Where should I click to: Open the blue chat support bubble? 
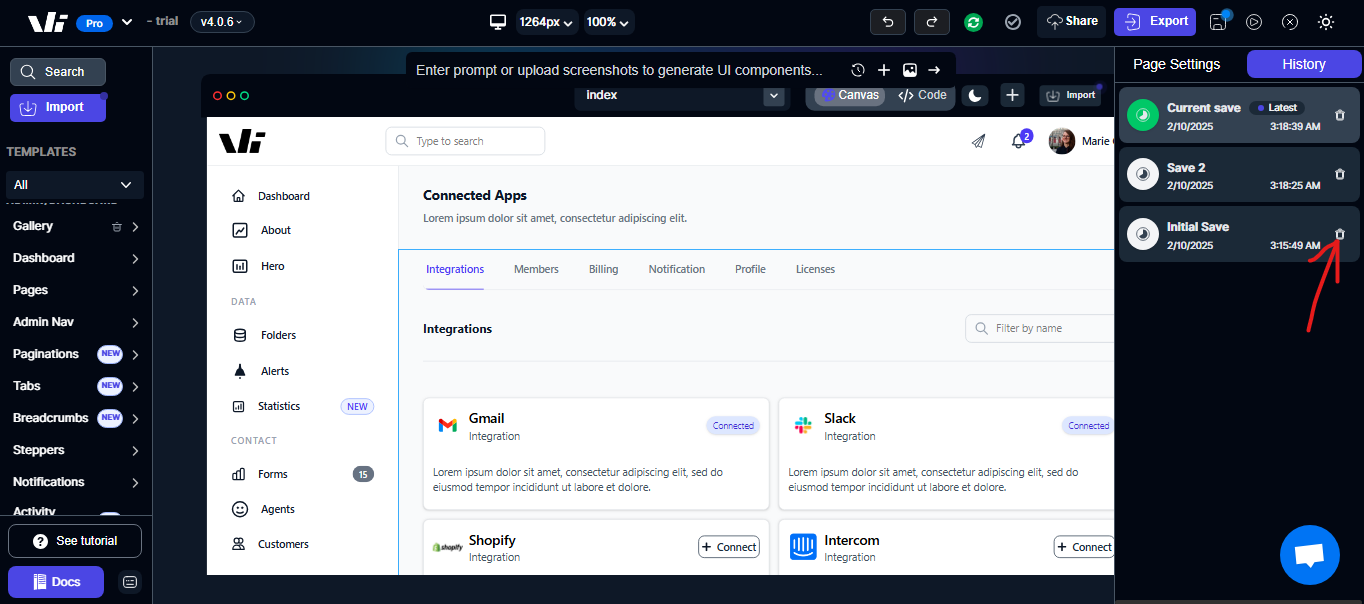coord(1309,555)
